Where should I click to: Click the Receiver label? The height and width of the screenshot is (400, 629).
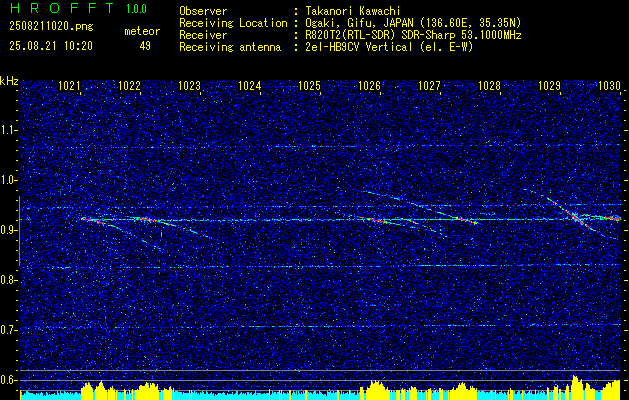tap(203, 35)
